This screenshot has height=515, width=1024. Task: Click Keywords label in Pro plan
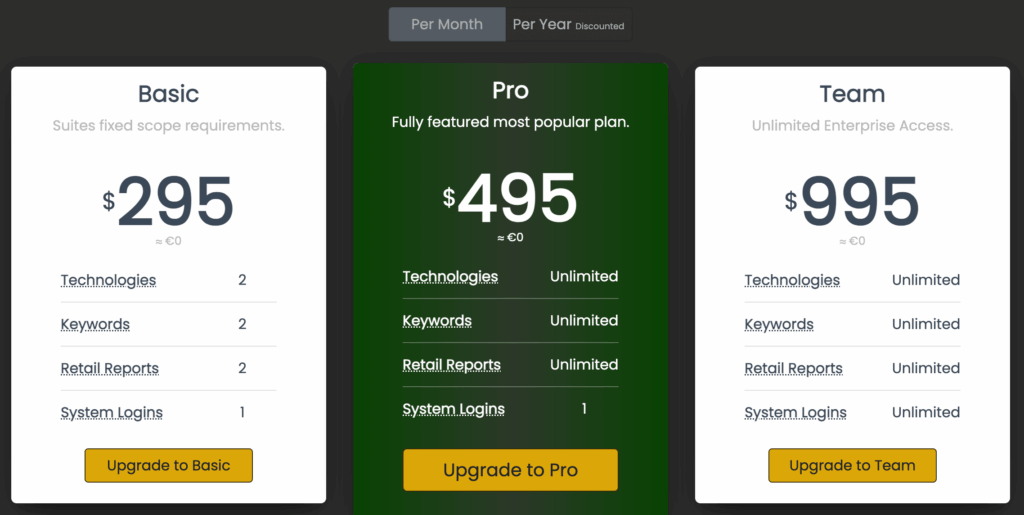tap(437, 321)
